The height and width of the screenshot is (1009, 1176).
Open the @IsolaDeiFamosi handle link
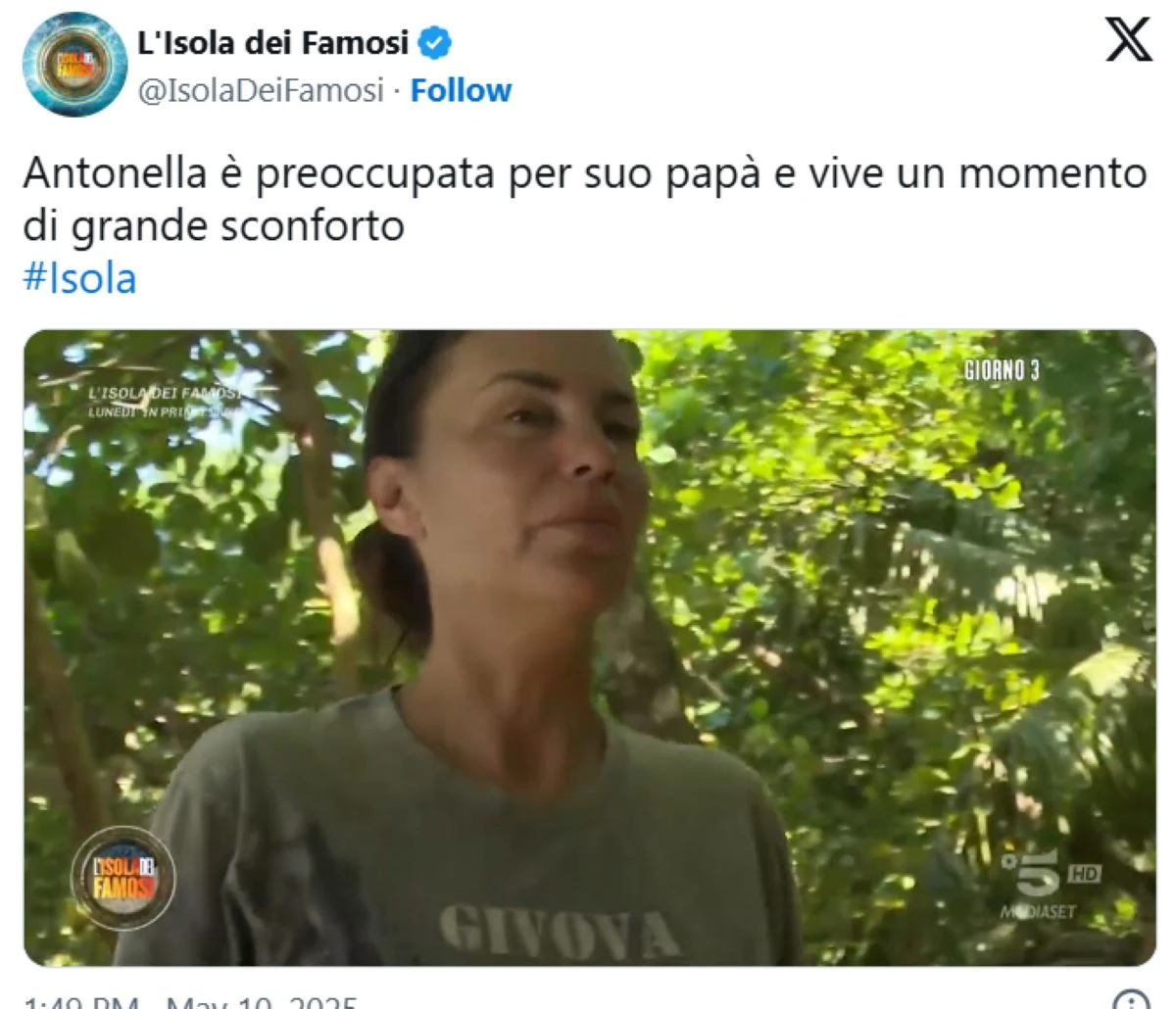[261, 90]
